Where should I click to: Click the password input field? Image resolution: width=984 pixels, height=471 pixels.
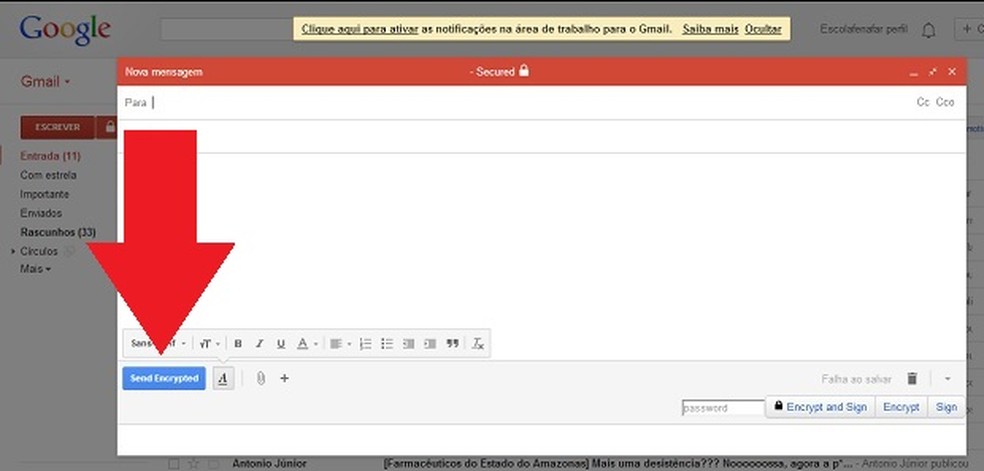click(x=723, y=408)
